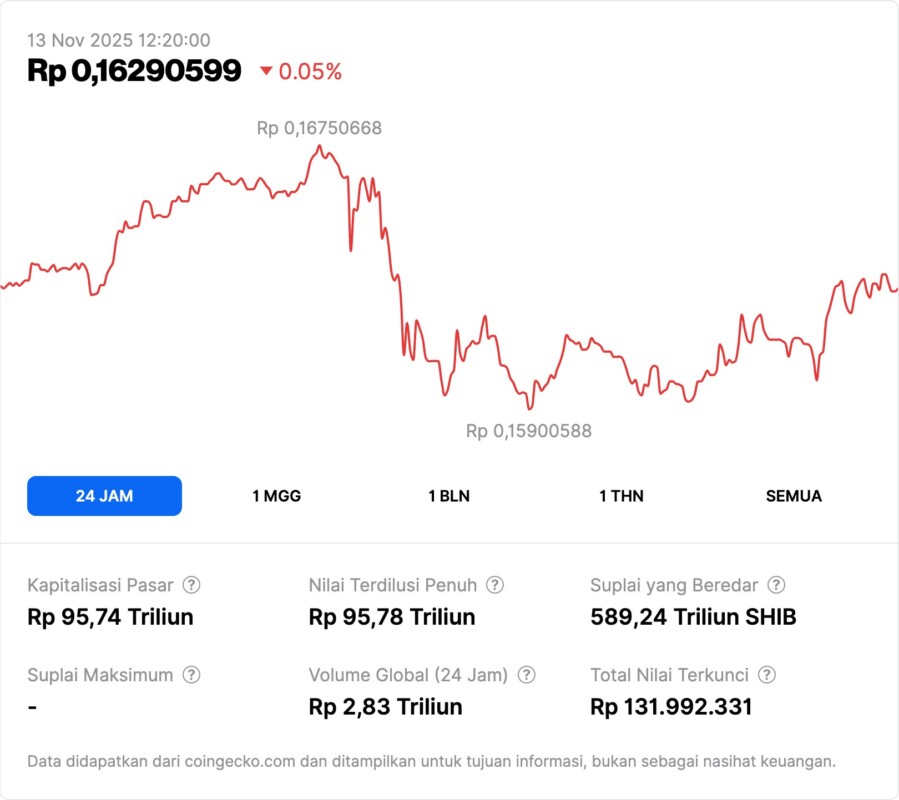Open info icon for Suplai yang Beredar
Viewport: 899px width, 800px height.
(x=776, y=585)
